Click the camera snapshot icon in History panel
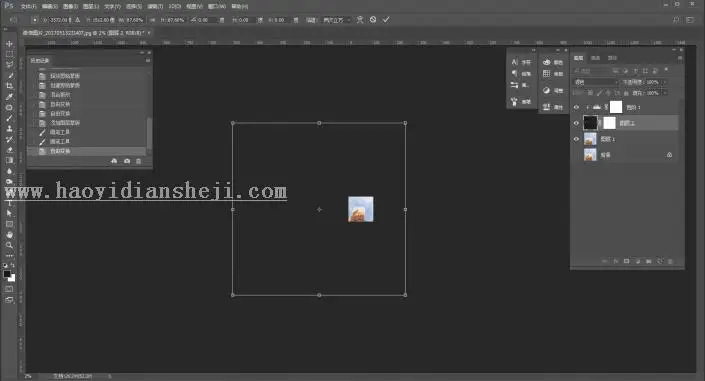This screenshot has height=381, width=705. (x=127, y=161)
